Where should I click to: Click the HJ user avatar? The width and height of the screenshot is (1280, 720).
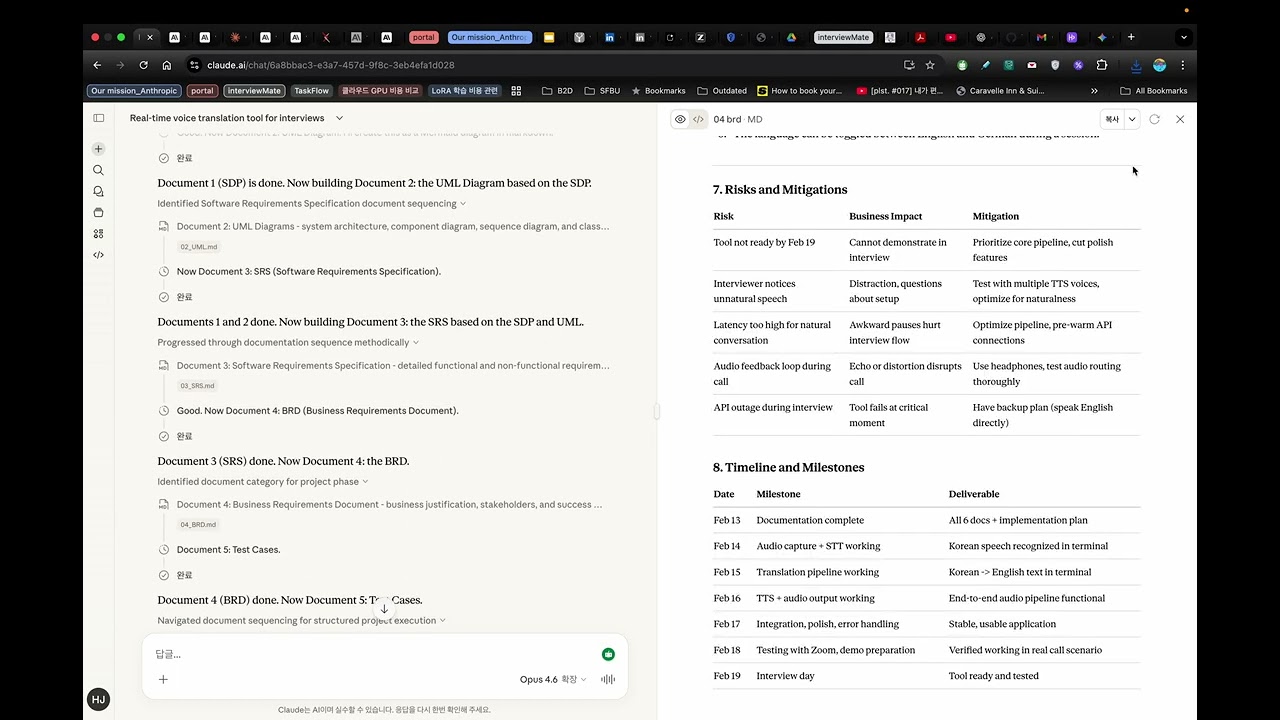point(98,699)
